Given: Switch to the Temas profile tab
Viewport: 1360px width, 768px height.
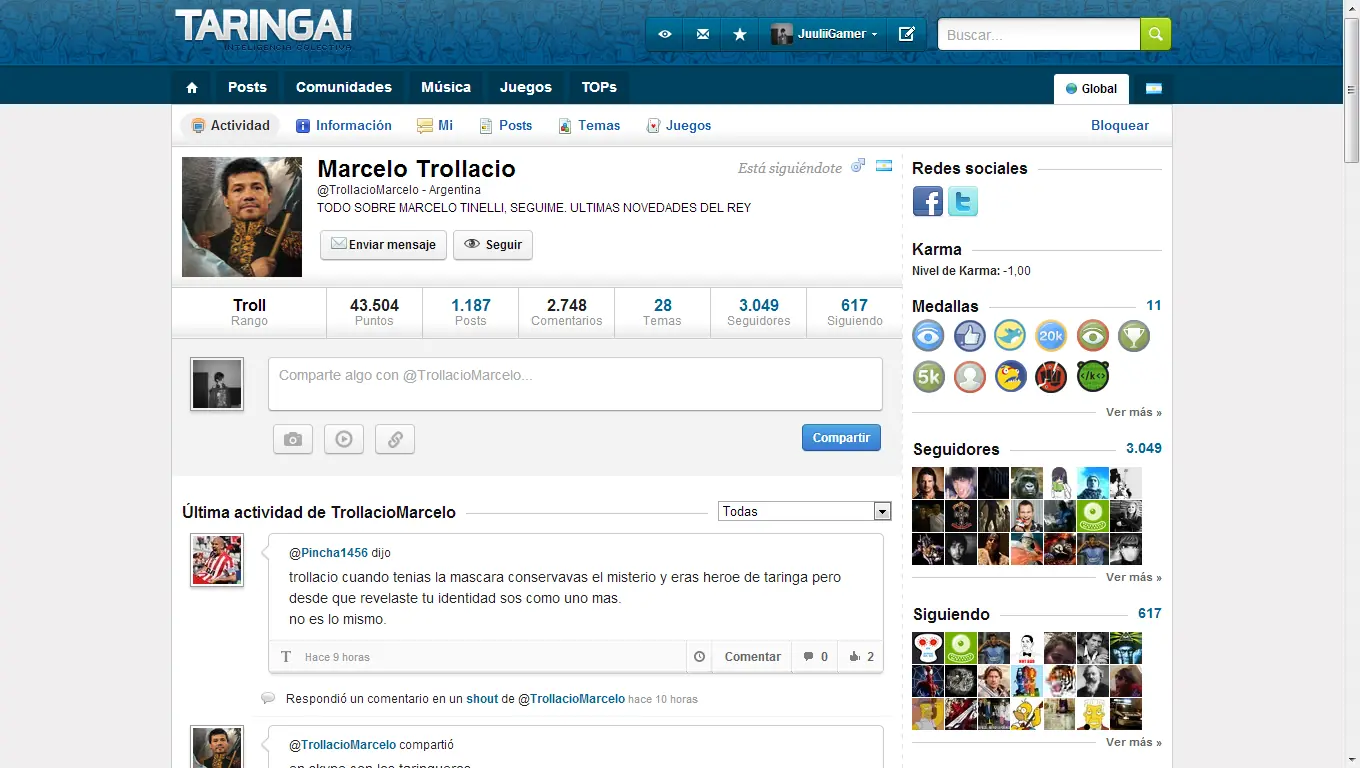Looking at the screenshot, I should tap(589, 125).
